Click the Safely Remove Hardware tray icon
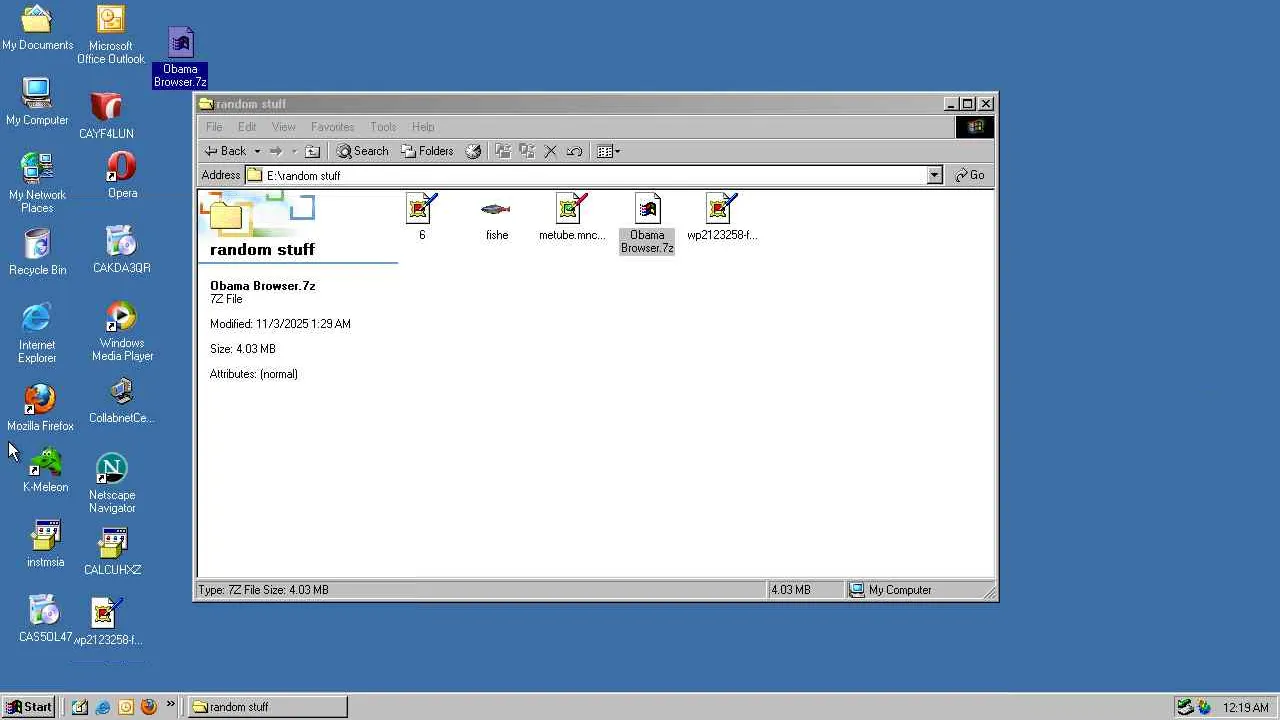 (1185, 707)
